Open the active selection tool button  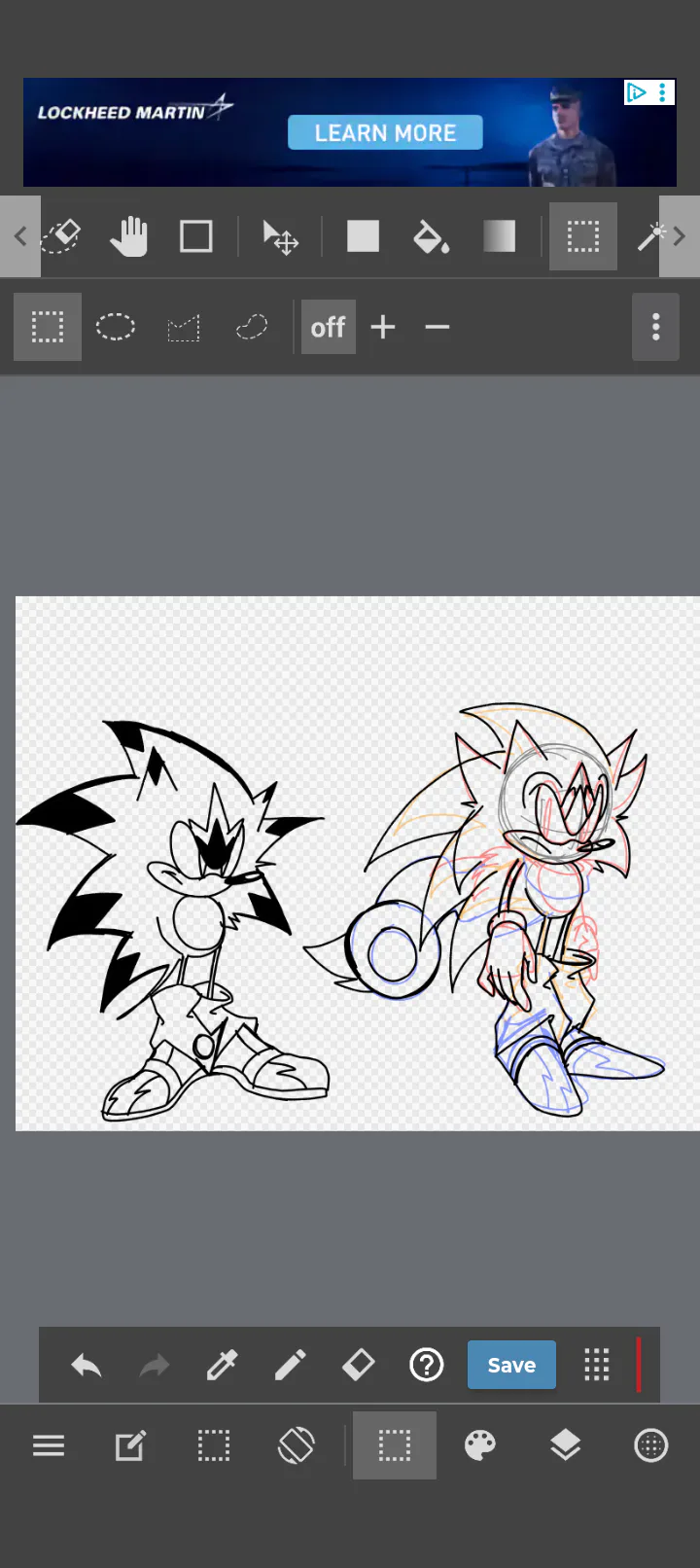point(395,1445)
